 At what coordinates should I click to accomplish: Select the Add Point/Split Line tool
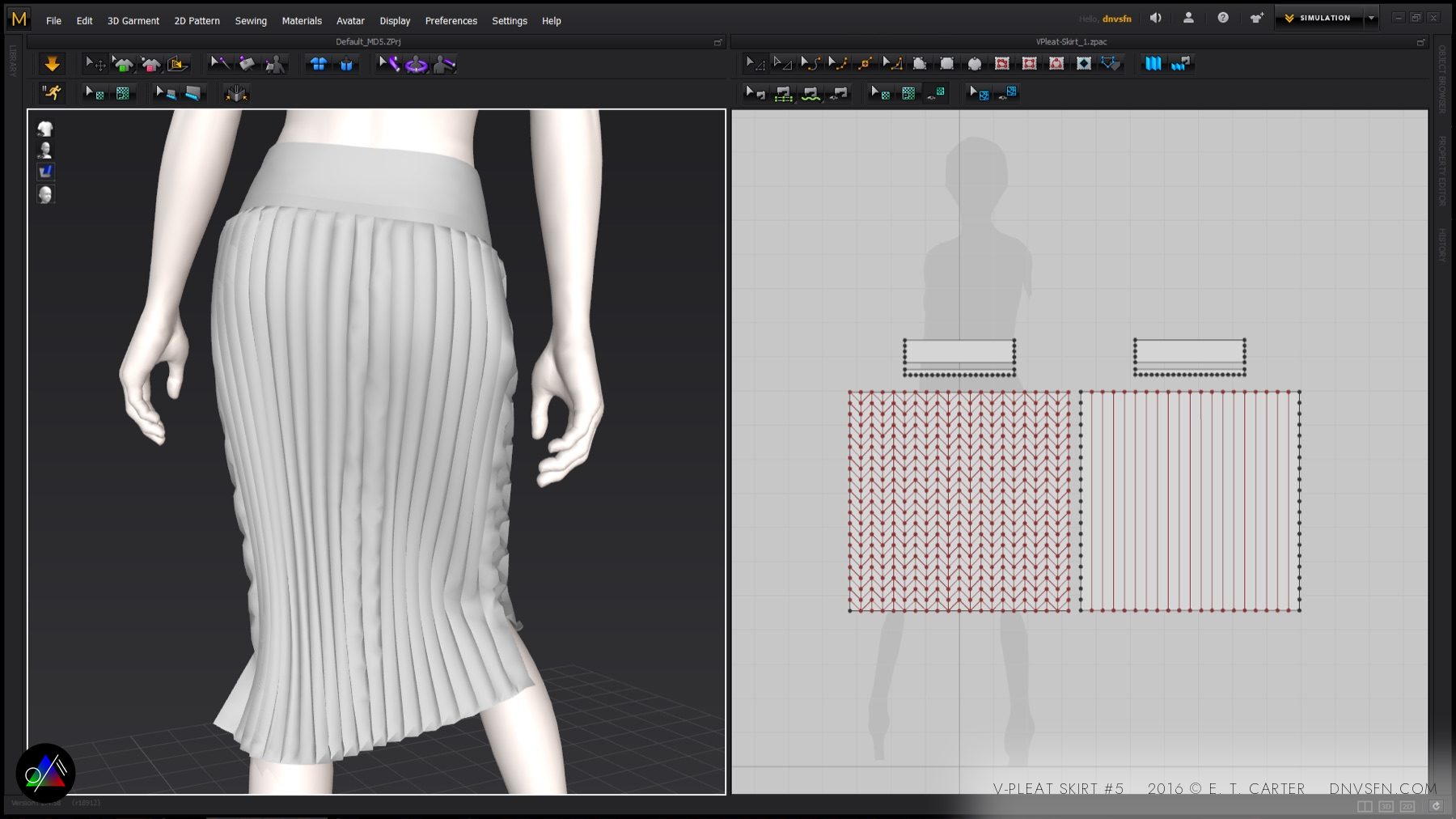866,63
